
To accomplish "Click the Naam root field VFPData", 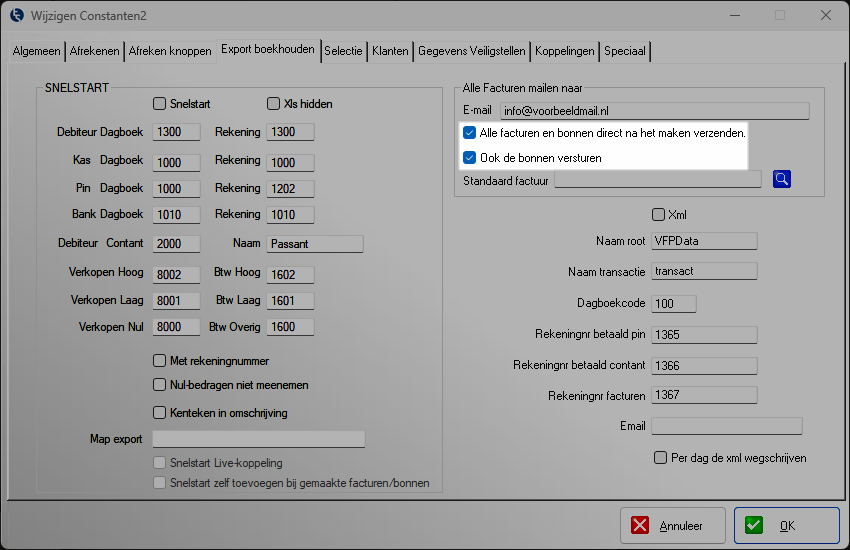I will (704, 241).
